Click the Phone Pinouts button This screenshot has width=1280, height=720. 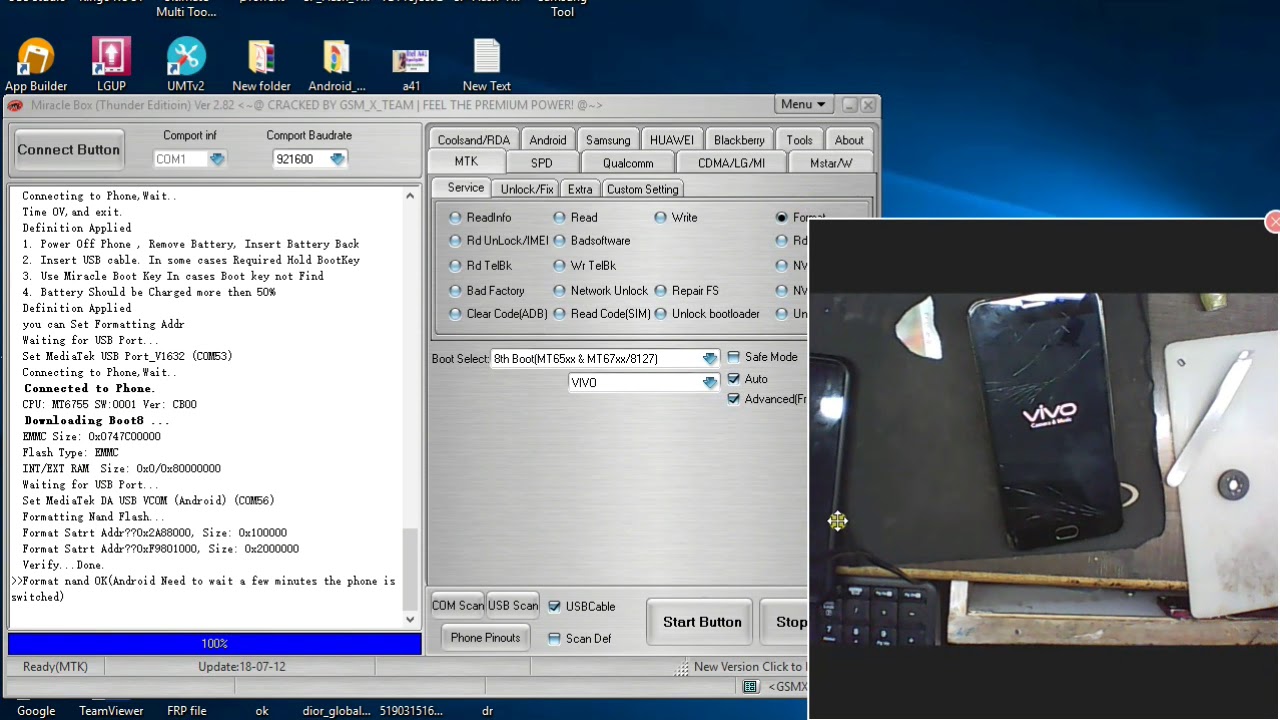tap(486, 637)
